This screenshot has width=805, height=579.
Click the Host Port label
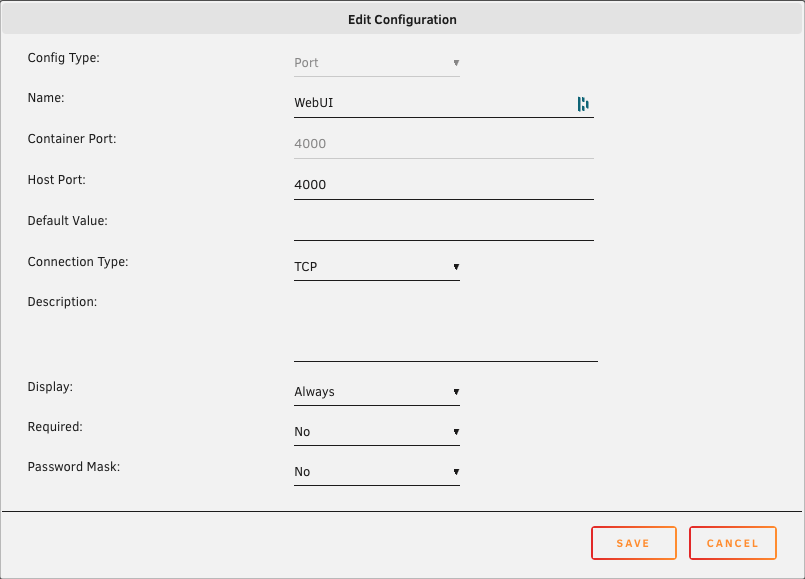56,180
